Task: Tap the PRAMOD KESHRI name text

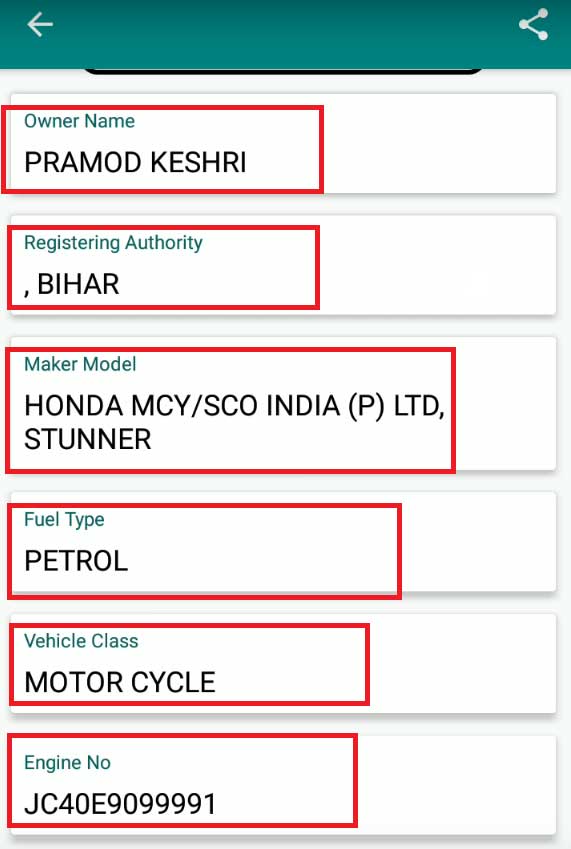Action: [x=135, y=162]
